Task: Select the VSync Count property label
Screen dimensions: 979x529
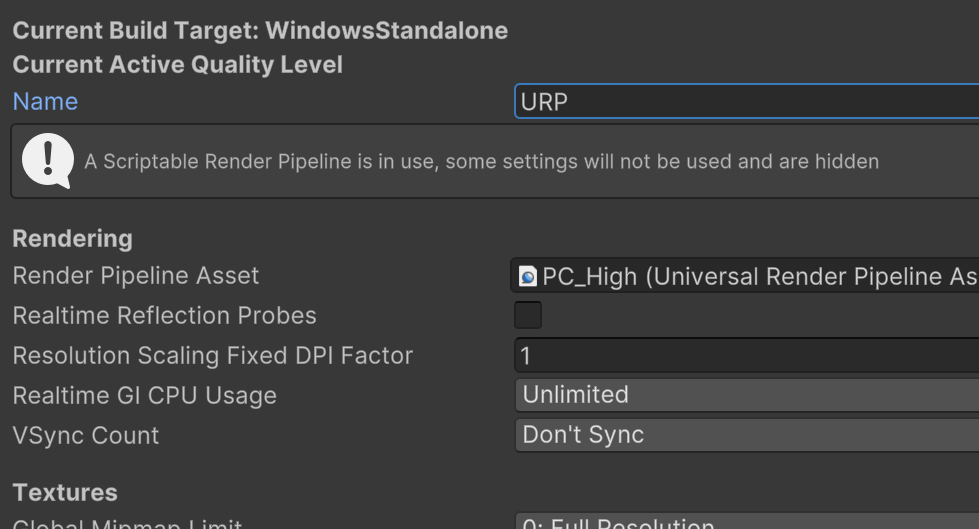Action: 85,436
